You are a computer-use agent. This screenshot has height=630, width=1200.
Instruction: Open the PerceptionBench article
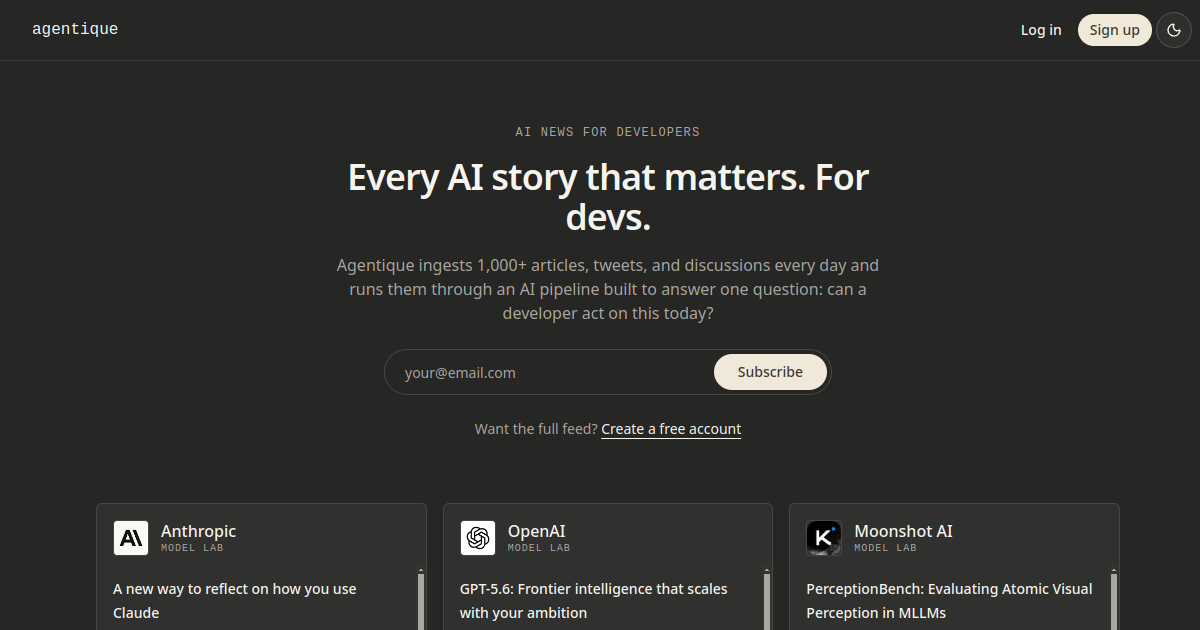pos(949,601)
